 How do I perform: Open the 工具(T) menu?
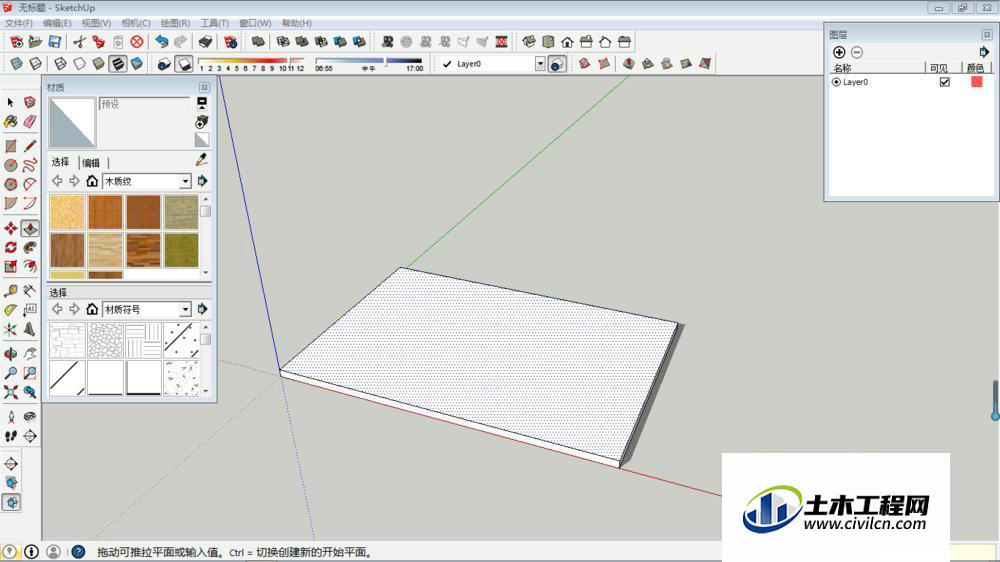tap(214, 23)
